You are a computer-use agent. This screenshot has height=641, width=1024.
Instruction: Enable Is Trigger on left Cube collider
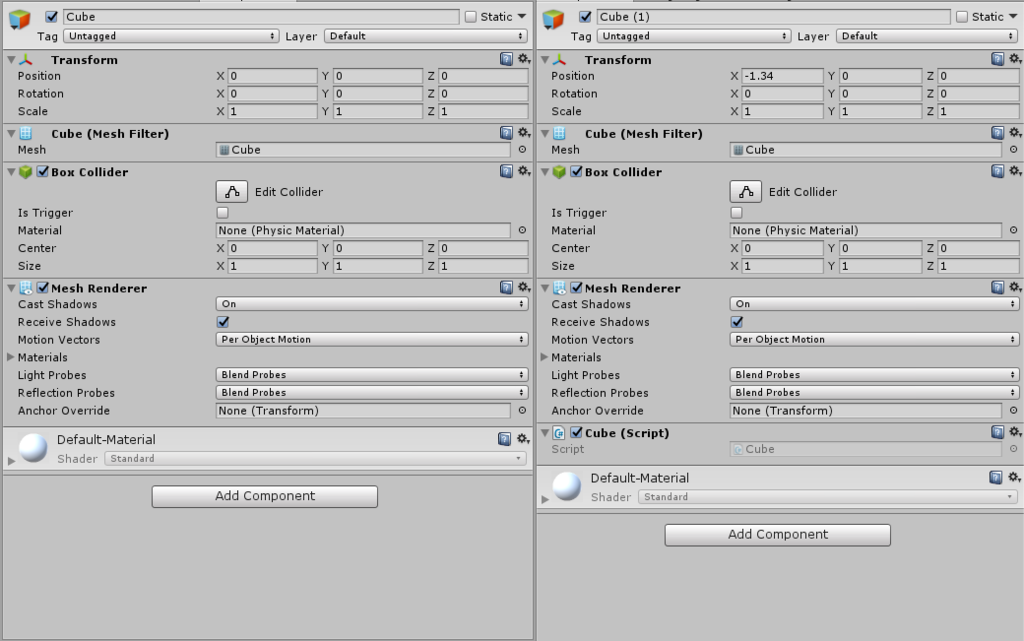click(x=223, y=213)
